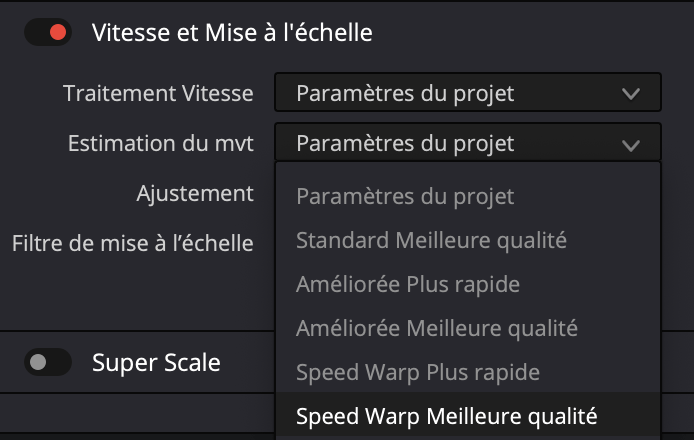Click the Traitement Vitesse label
This screenshot has height=440, width=694.
point(158,93)
